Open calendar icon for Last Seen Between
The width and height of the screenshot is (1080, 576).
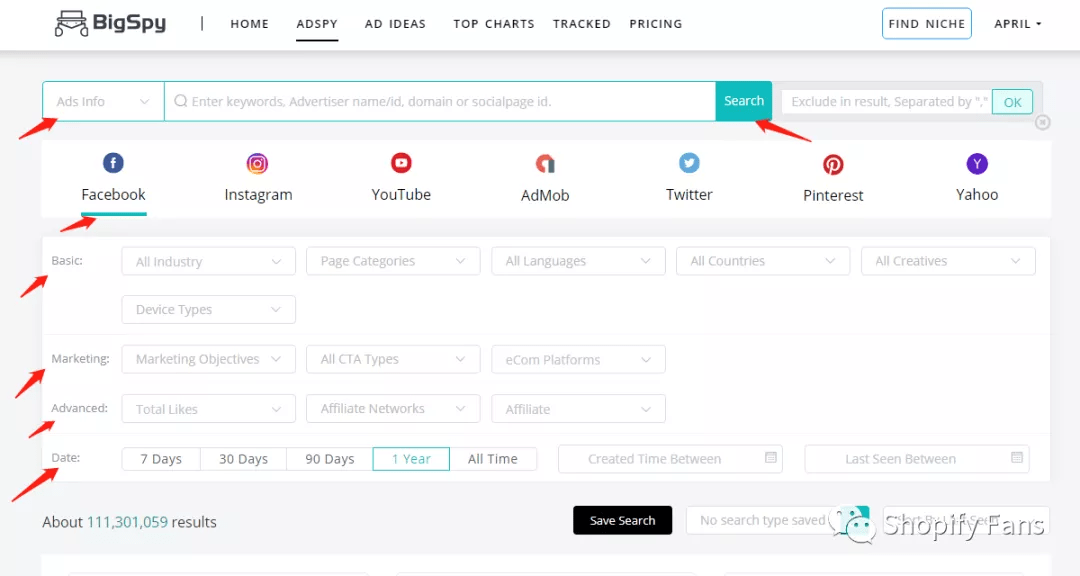[1017, 457]
